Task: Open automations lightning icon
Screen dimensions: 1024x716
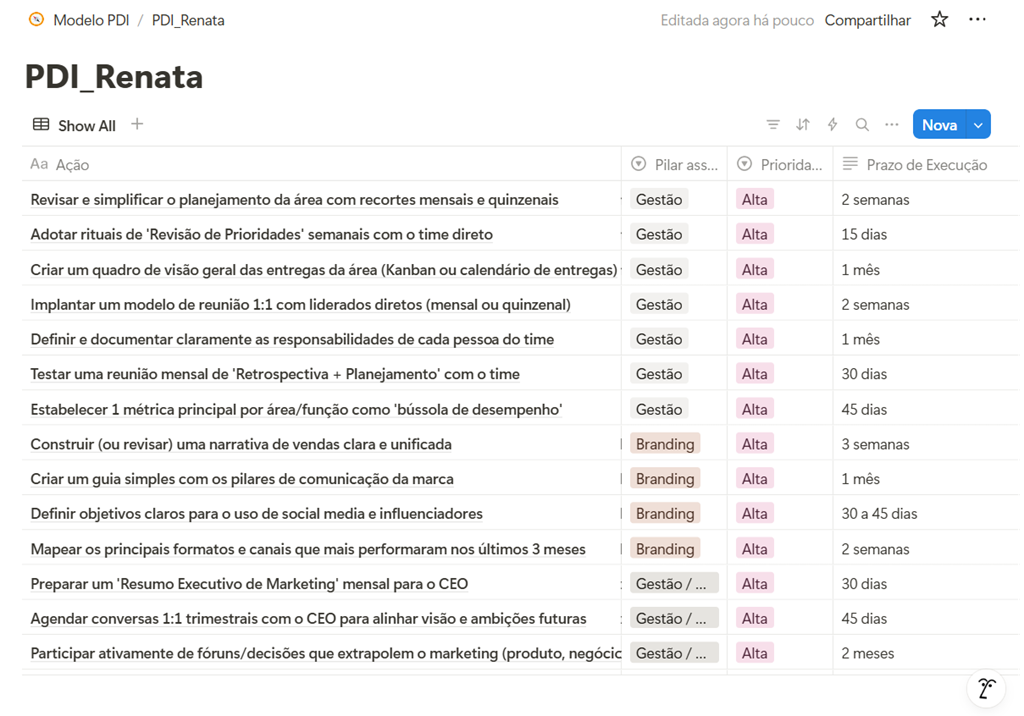Action: tap(832, 124)
